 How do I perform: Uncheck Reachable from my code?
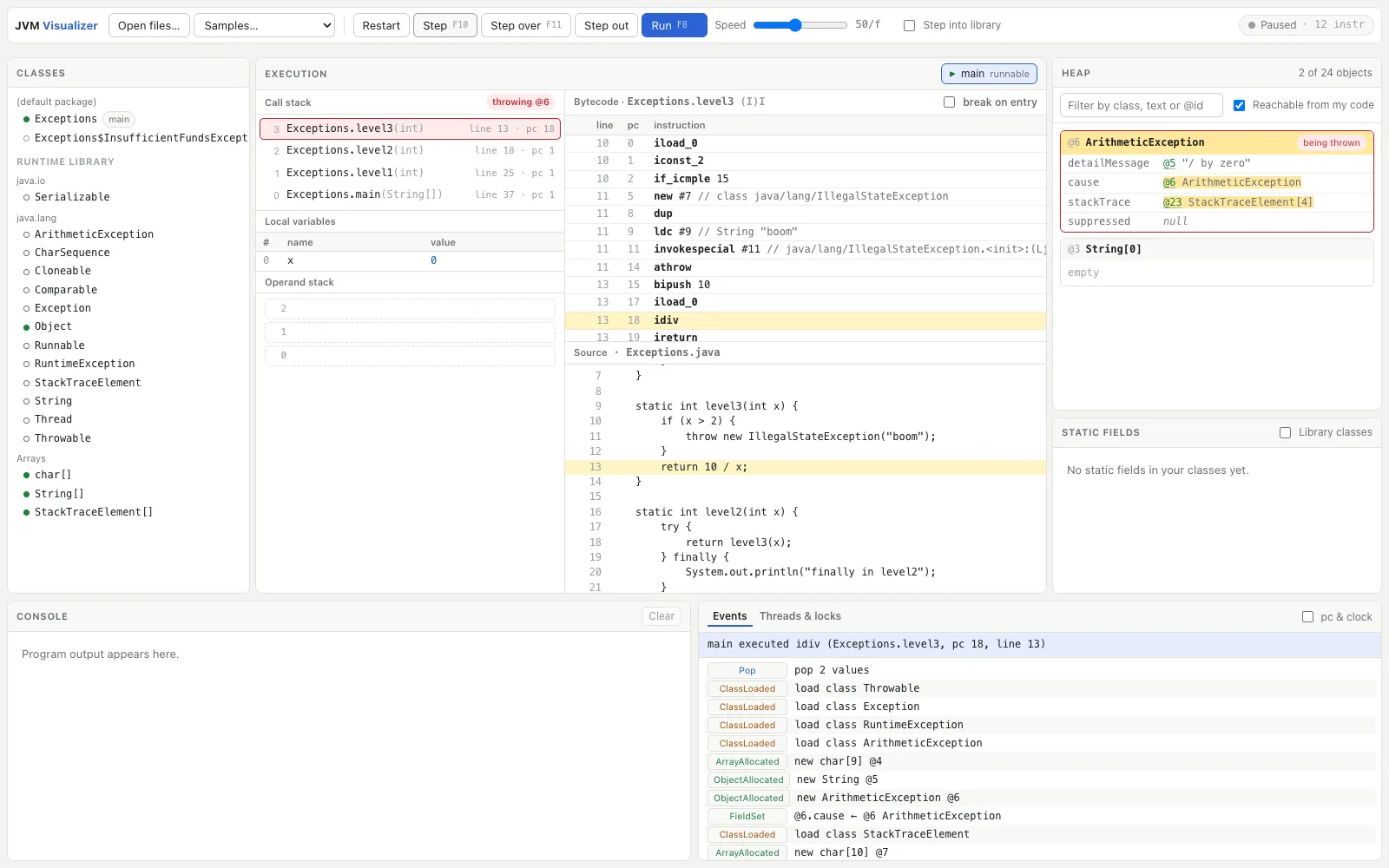1239,105
